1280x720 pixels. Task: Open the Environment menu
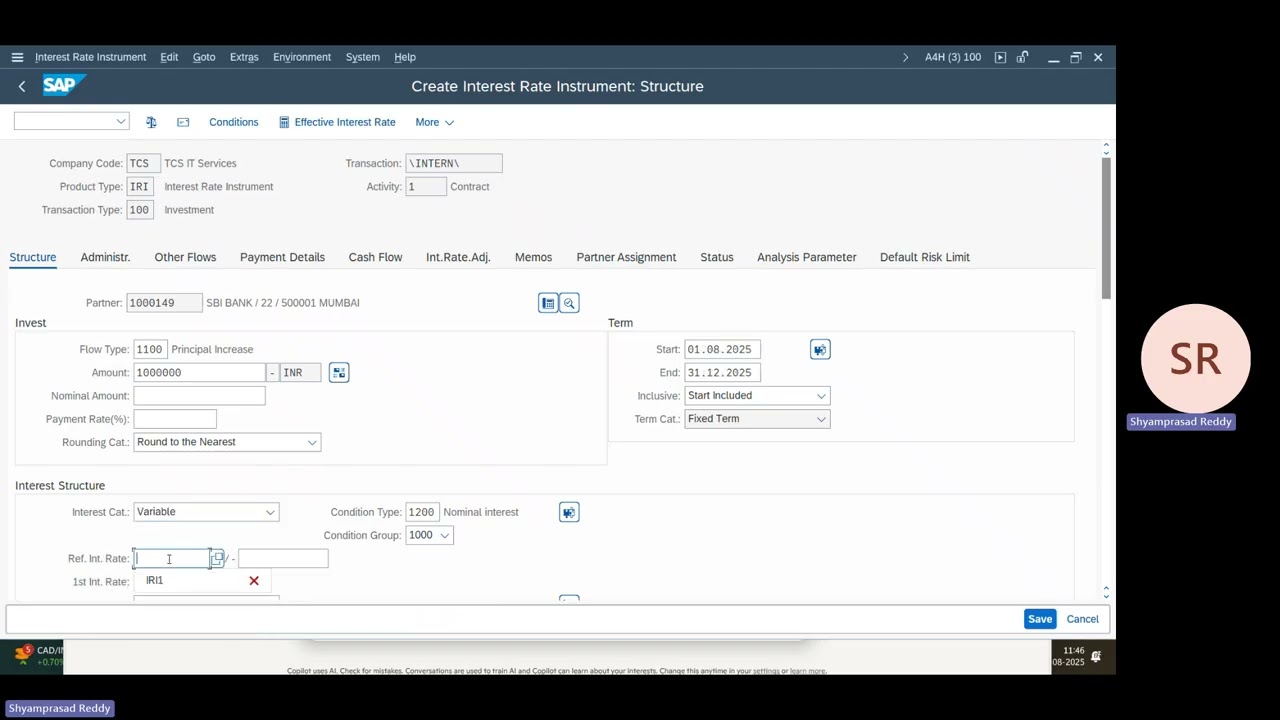click(302, 57)
